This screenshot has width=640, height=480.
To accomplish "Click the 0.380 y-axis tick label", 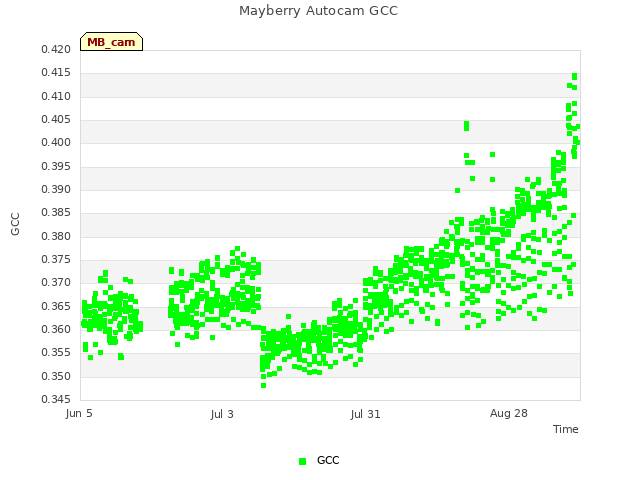I will [56, 236].
